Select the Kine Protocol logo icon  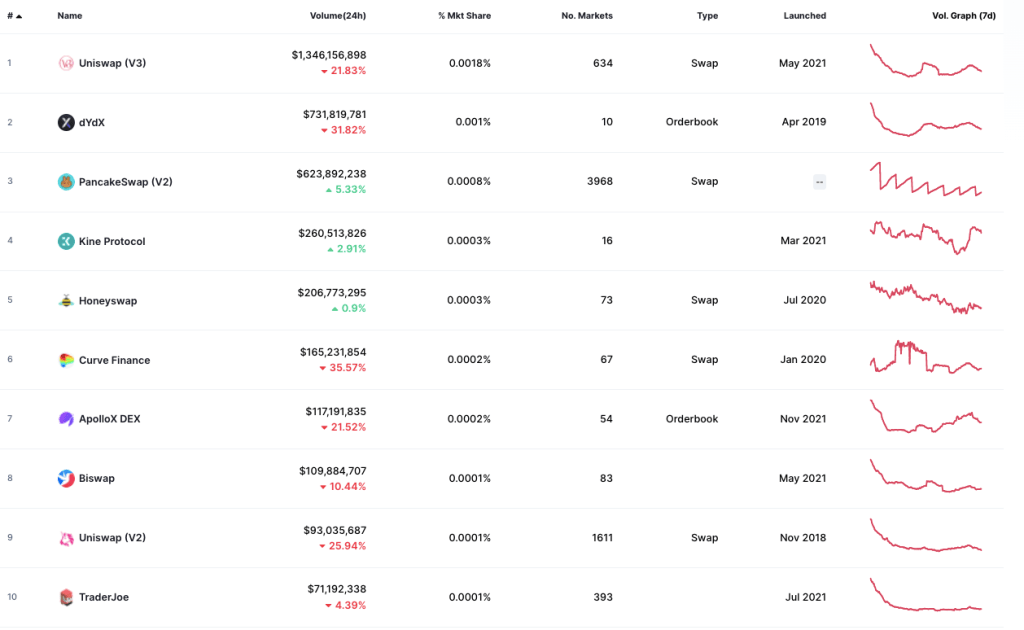pyautogui.click(x=66, y=241)
